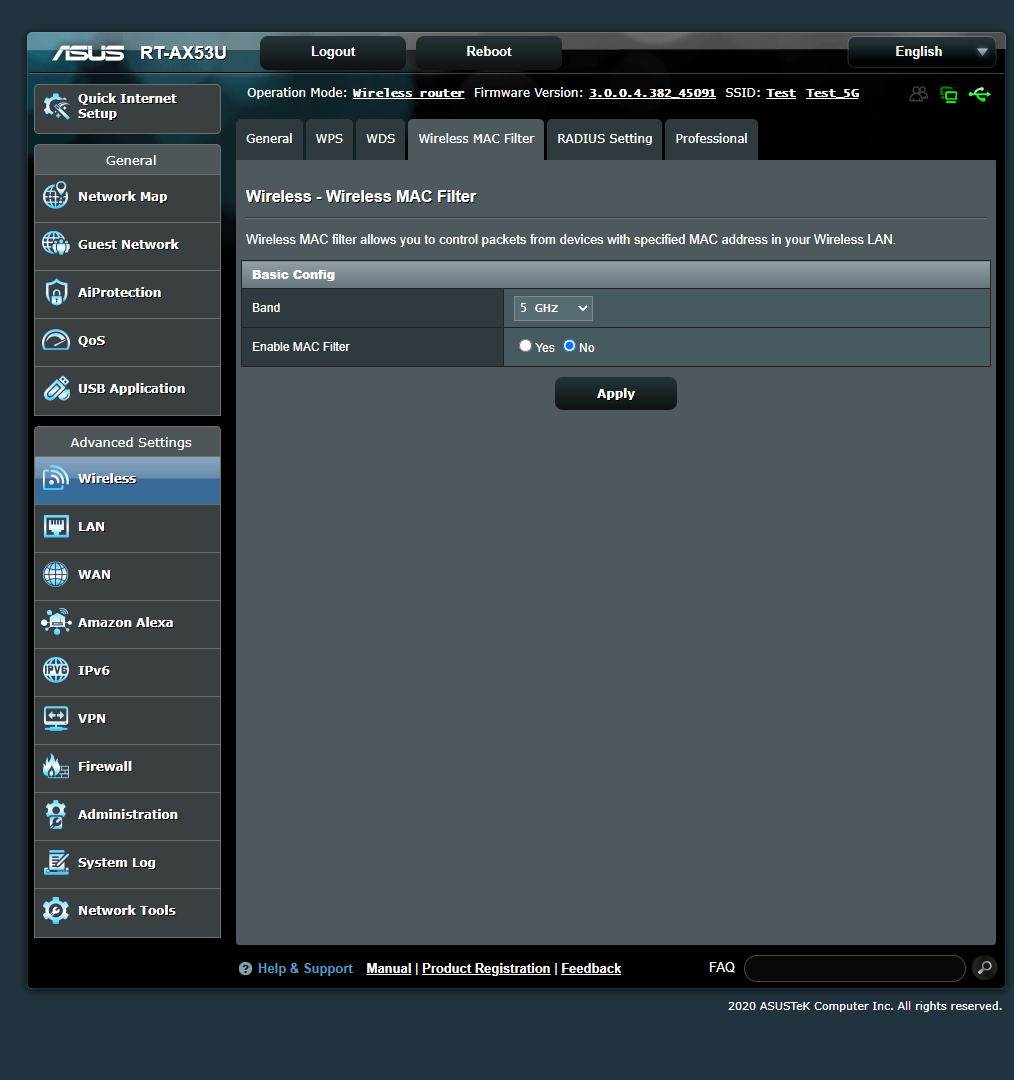Open USB Application menu label
This screenshot has width=1014, height=1080.
click(x=132, y=388)
